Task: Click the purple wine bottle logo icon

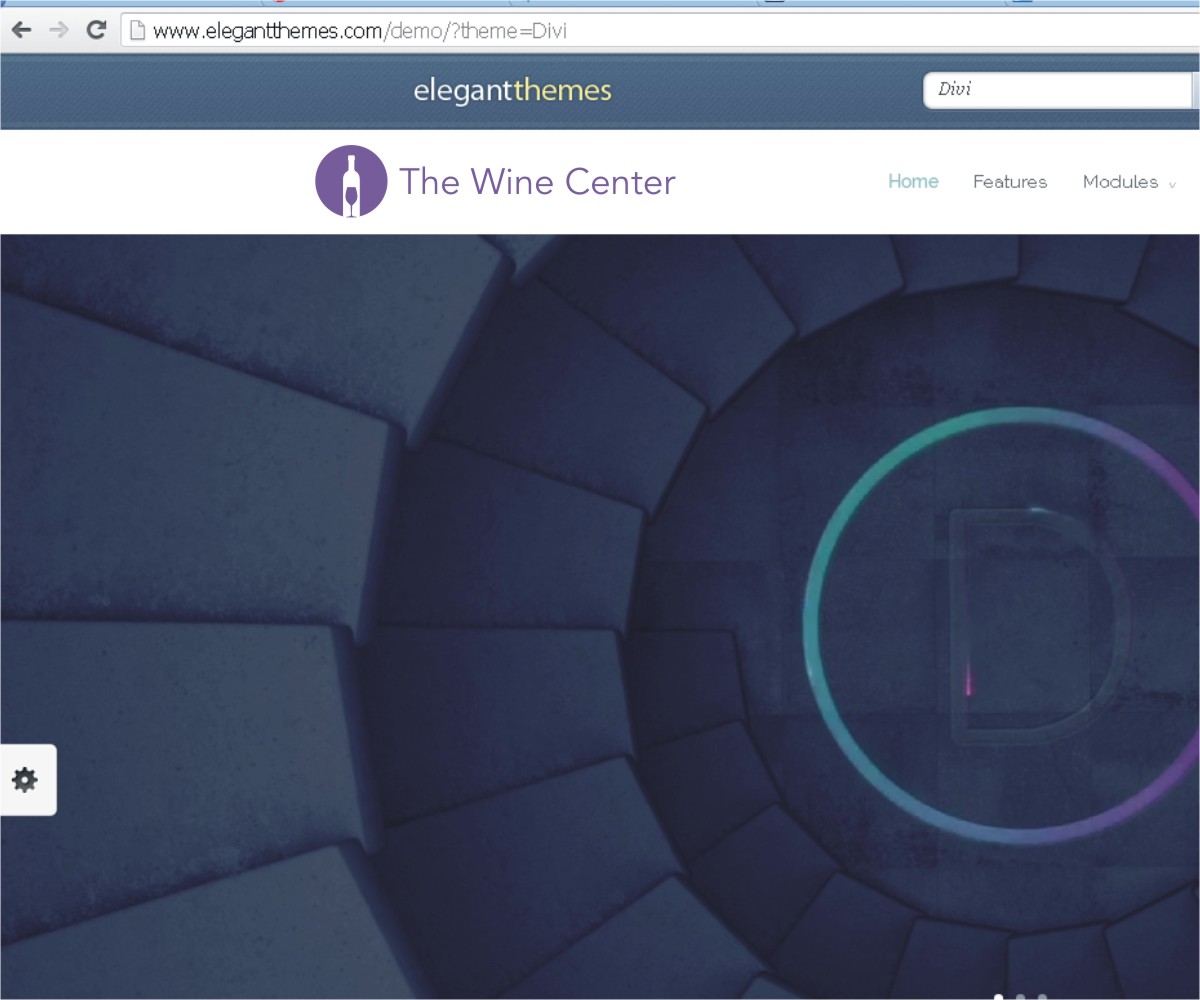Action: tap(351, 181)
